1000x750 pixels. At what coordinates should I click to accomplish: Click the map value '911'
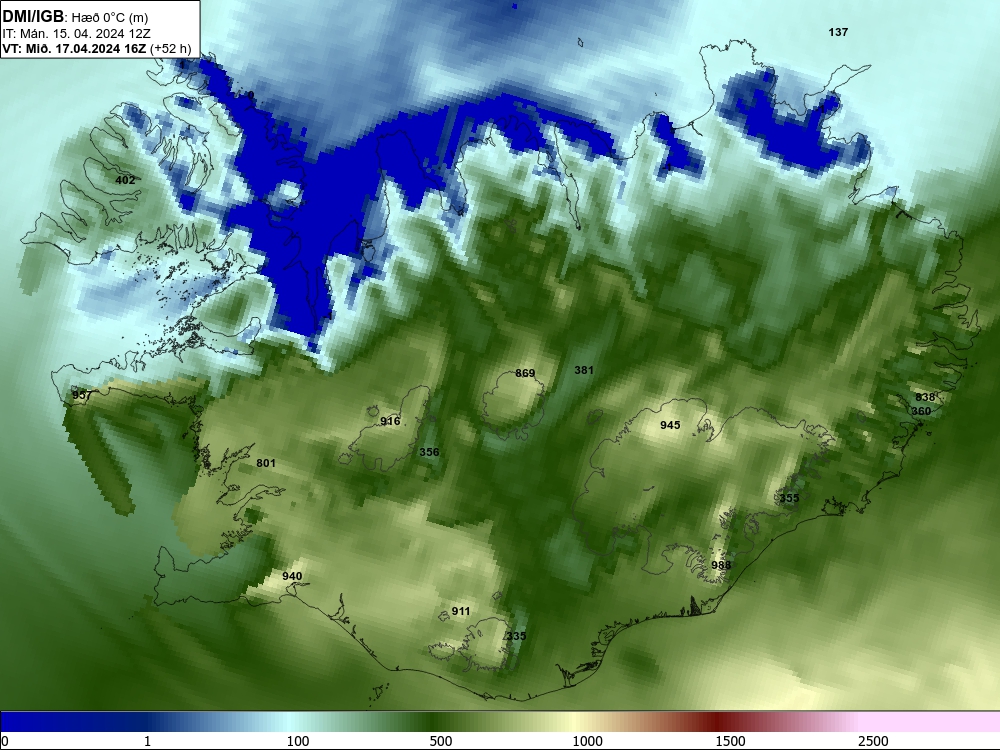coord(460,611)
